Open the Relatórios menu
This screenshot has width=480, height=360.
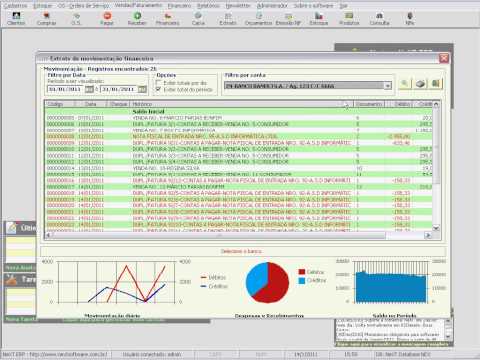[208, 6]
